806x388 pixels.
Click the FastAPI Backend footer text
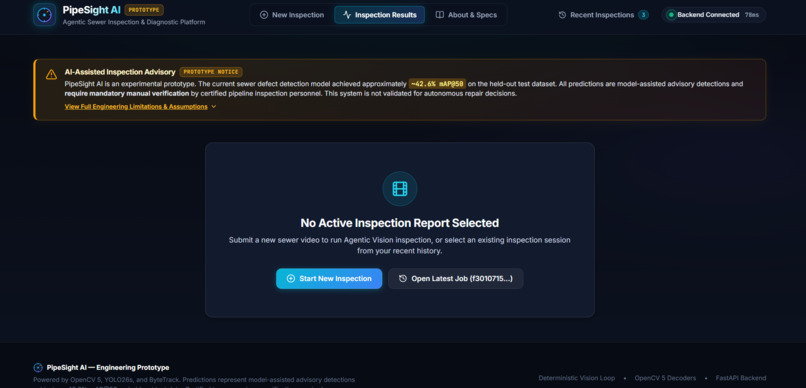click(741, 378)
